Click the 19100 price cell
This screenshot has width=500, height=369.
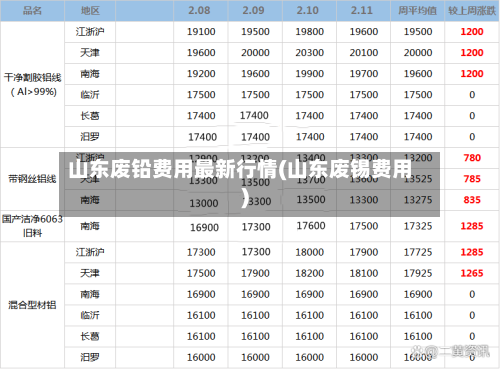(x=201, y=32)
